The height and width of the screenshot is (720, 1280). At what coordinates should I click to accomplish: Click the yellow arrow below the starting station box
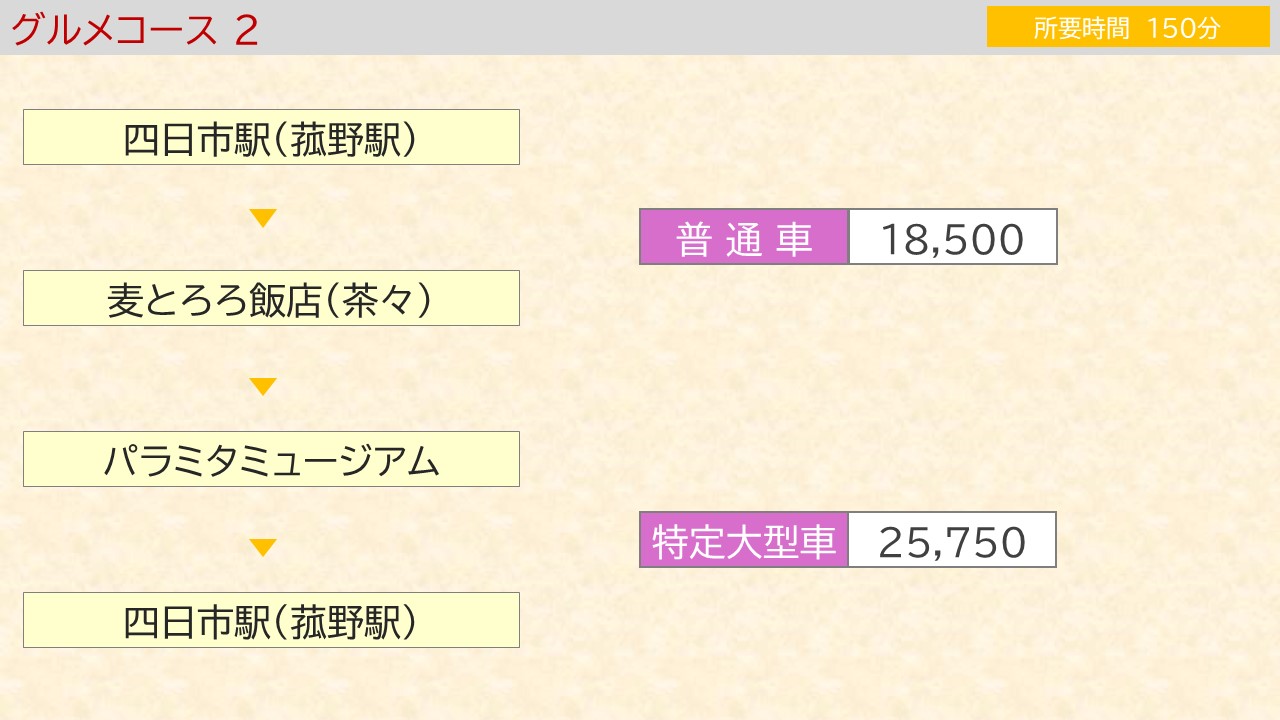(x=263, y=218)
